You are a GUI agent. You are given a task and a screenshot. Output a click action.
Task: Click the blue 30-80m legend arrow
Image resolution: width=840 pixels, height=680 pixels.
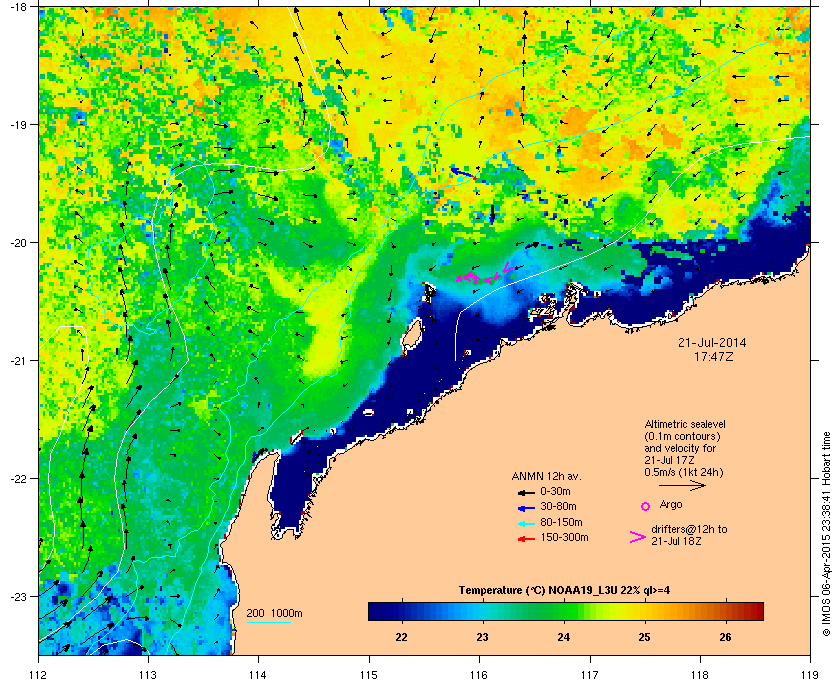coord(526,508)
